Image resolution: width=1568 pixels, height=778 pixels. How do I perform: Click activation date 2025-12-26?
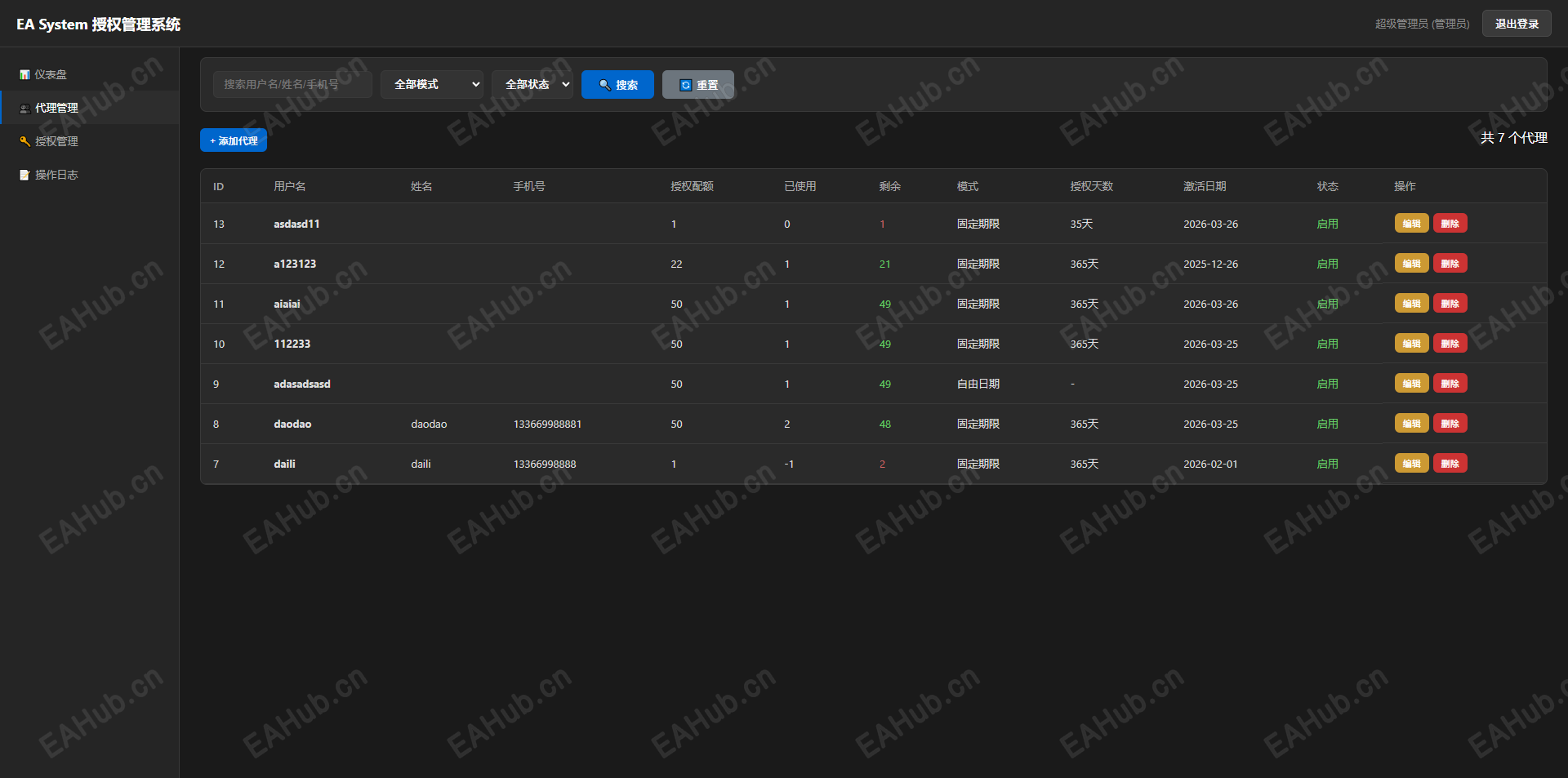tap(1210, 264)
